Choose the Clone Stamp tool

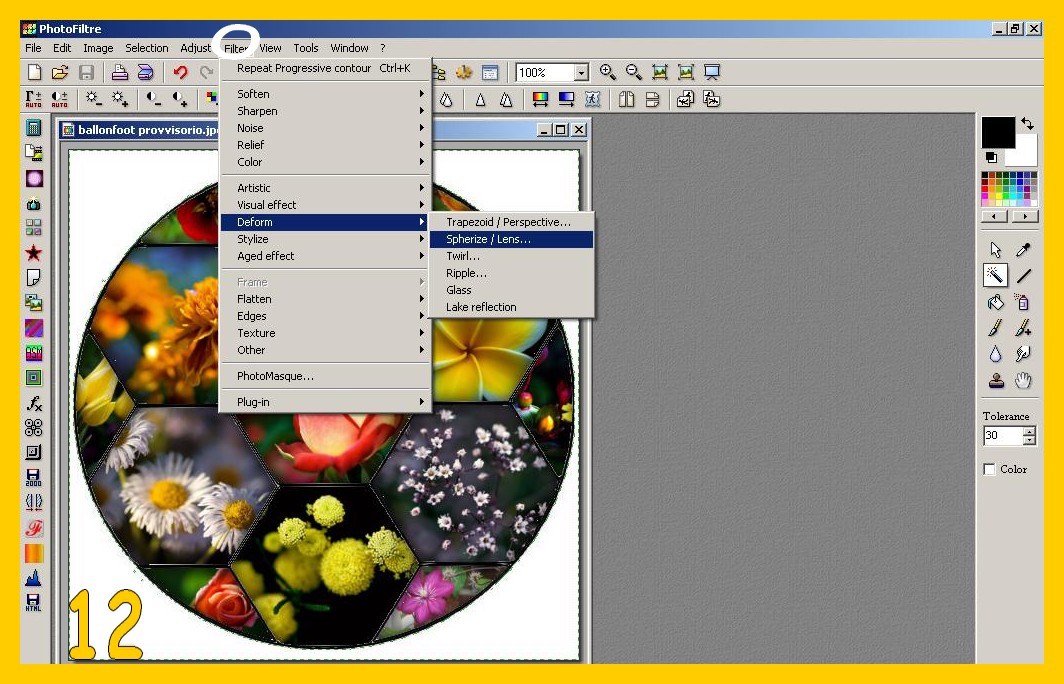[995, 380]
